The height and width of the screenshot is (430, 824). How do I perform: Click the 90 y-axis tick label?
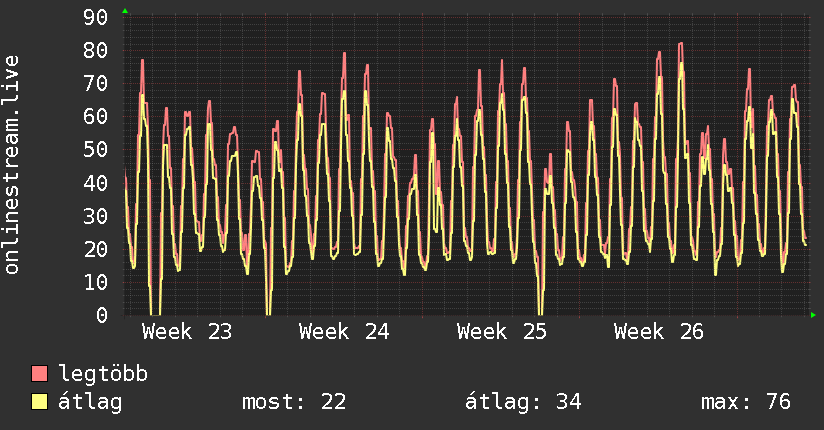[96, 17]
